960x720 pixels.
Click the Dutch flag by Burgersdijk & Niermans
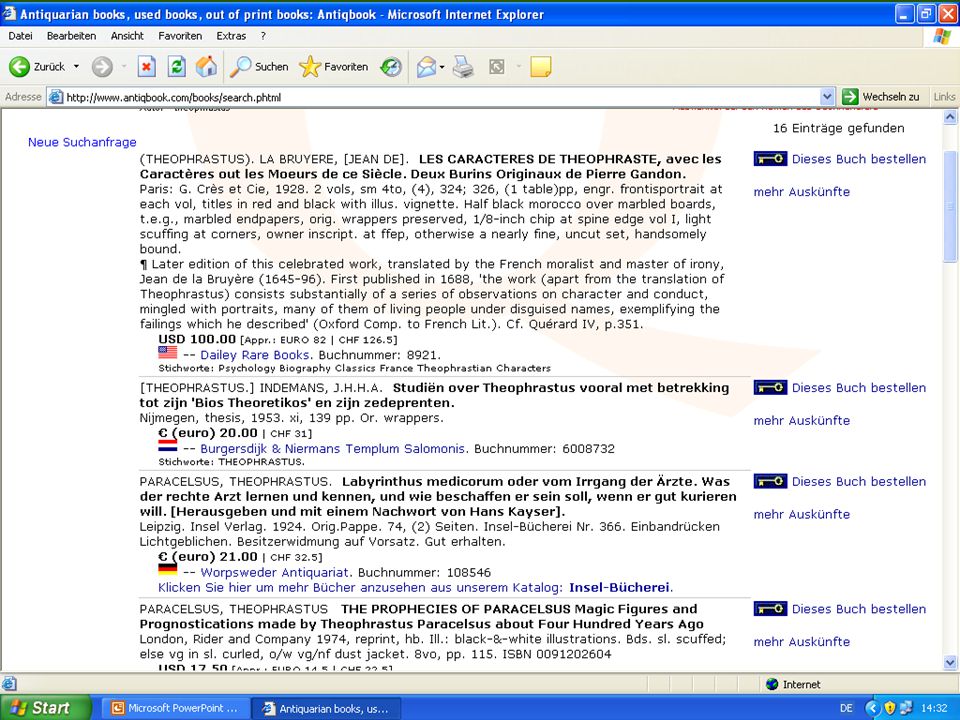tap(168, 446)
